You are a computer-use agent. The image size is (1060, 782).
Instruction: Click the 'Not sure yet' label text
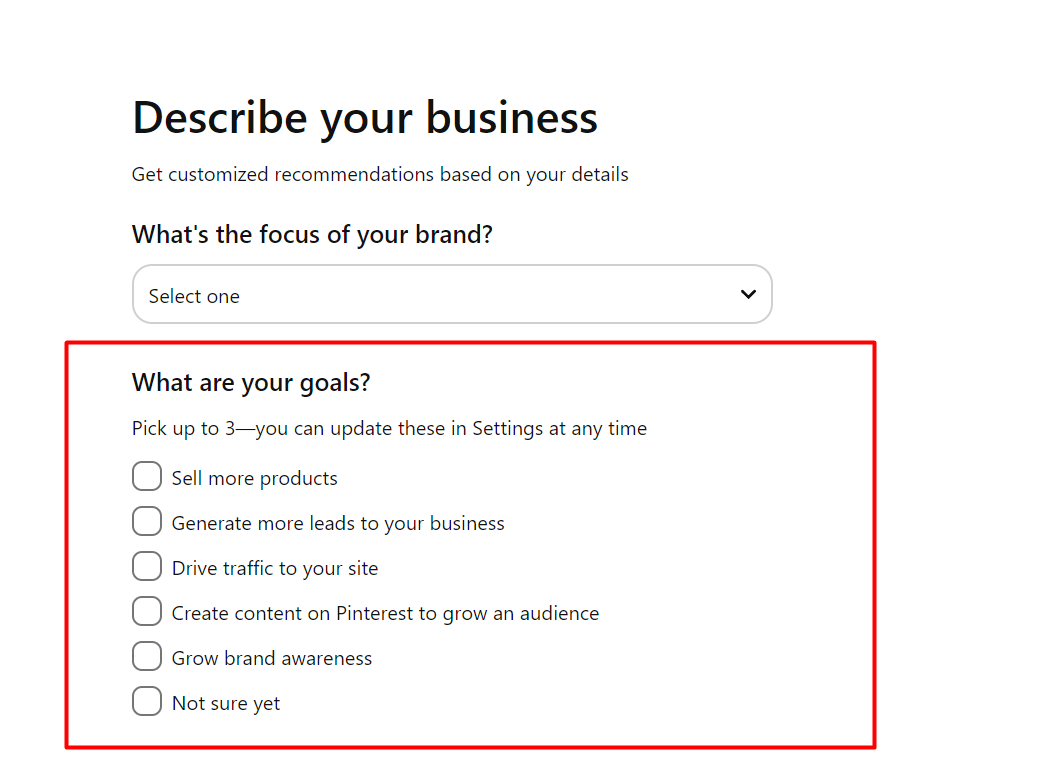click(x=226, y=703)
